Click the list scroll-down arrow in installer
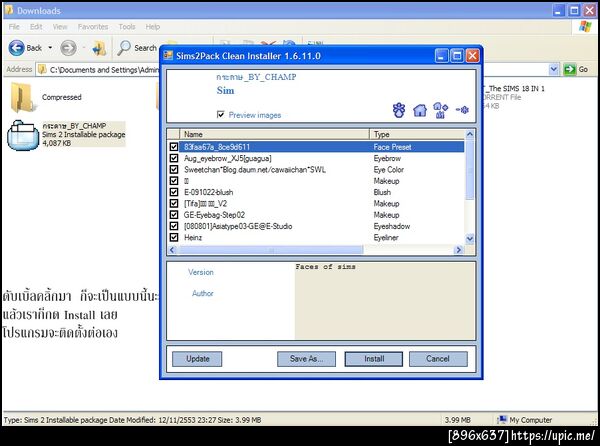600x446 pixels. pos(470,239)
